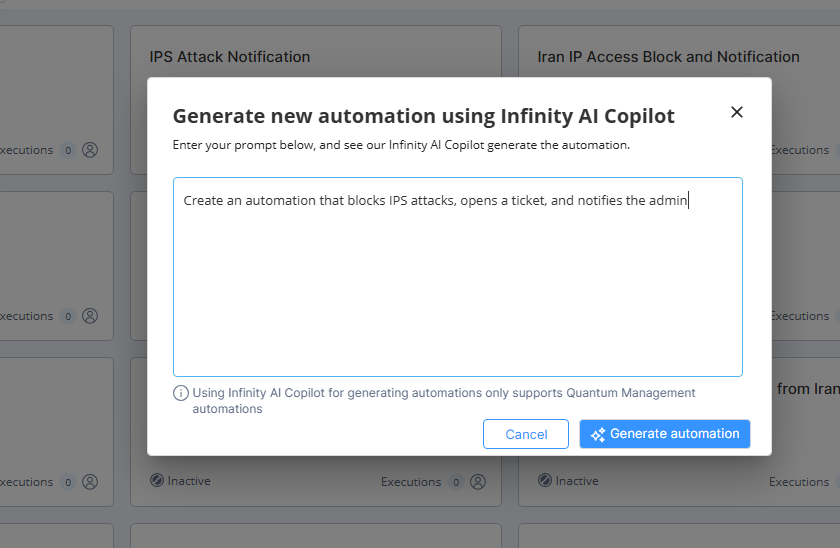Click user icon on bottom middle Inactive card

pos(478,482)
